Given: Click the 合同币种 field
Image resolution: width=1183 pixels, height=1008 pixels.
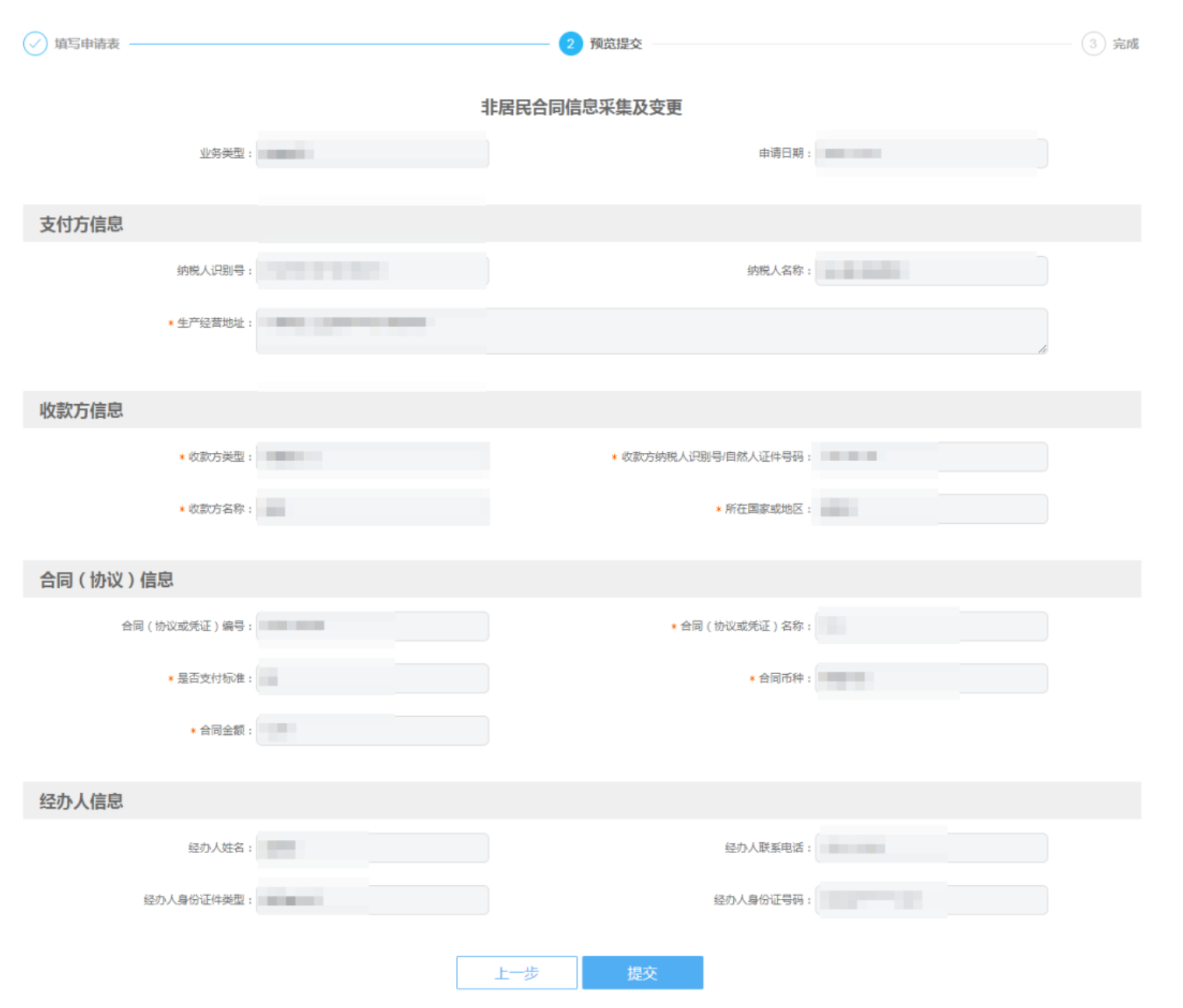Looking at the screenshot, I should point(932,678).
